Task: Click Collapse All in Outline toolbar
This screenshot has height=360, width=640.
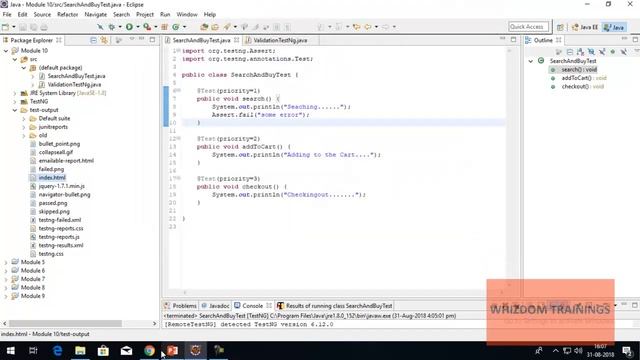Action: pos(570,52)
